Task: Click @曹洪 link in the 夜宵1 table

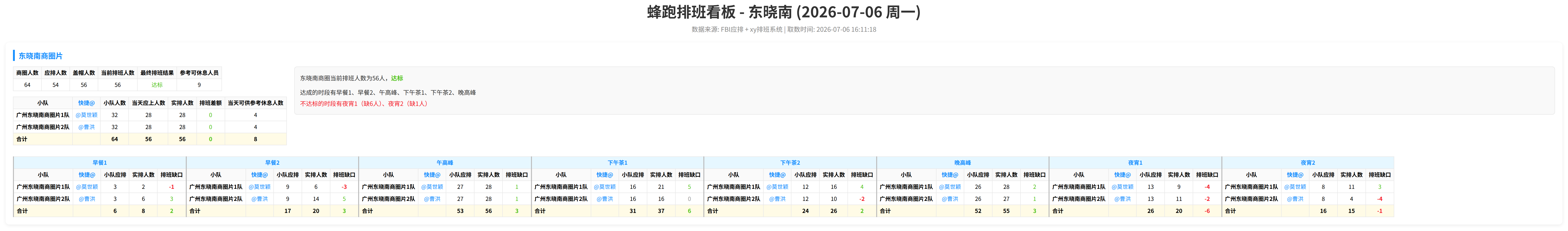Action: (x=1122, y=199)
